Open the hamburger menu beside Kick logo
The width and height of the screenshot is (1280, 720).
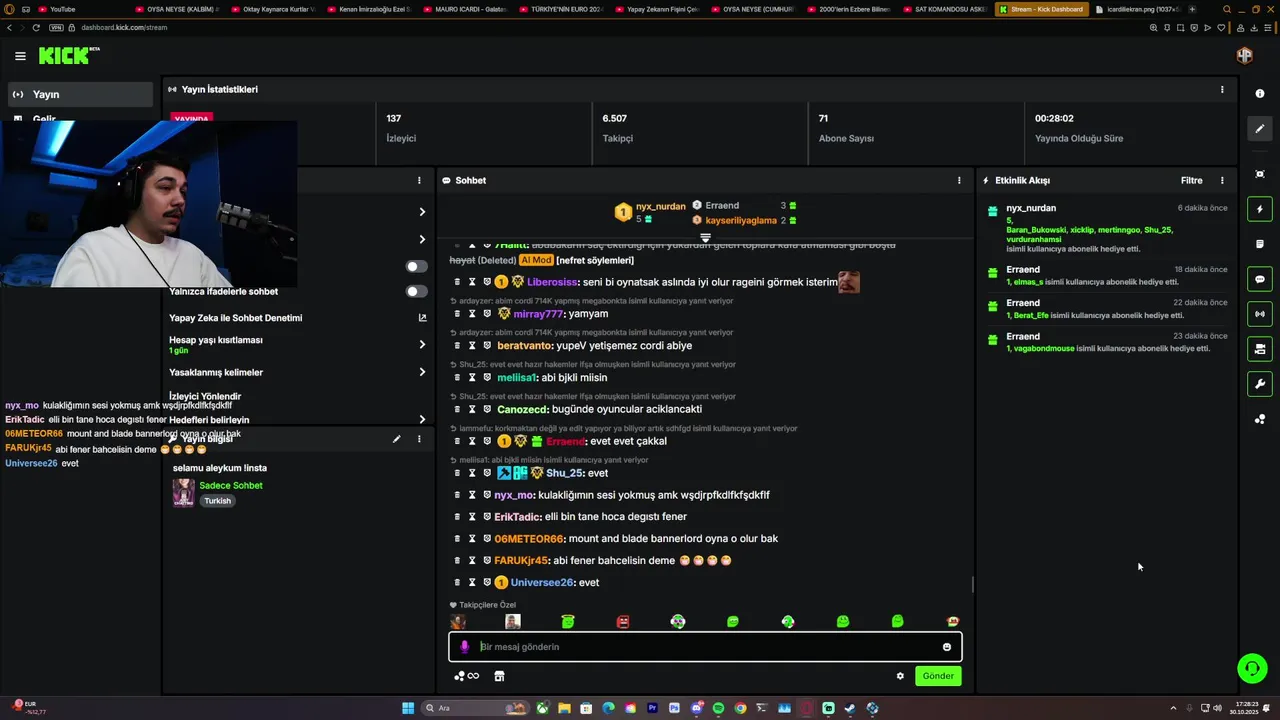20,56
